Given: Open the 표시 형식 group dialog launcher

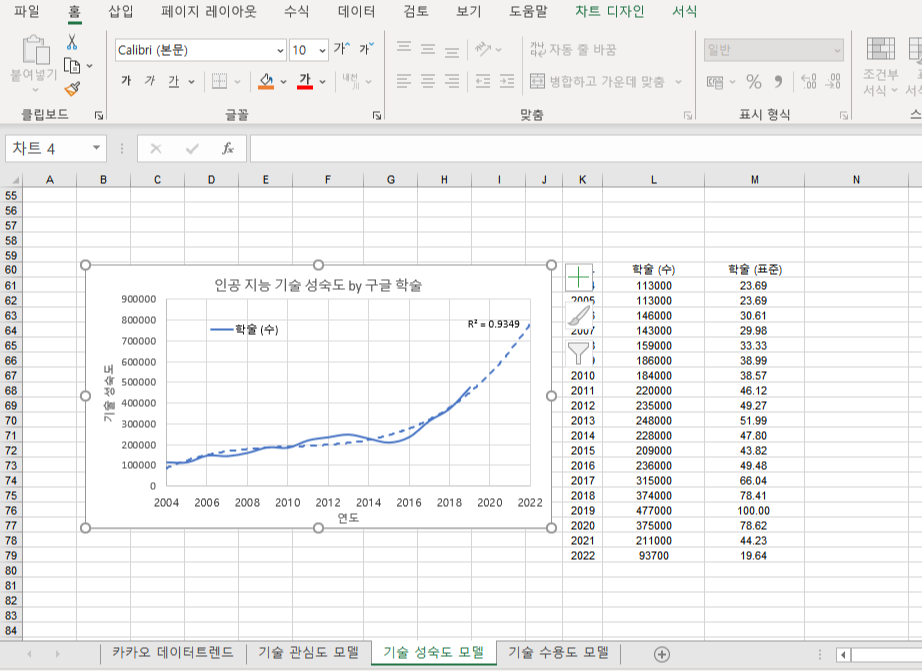Looking at the screenshot, I should (x=844, y=116).
